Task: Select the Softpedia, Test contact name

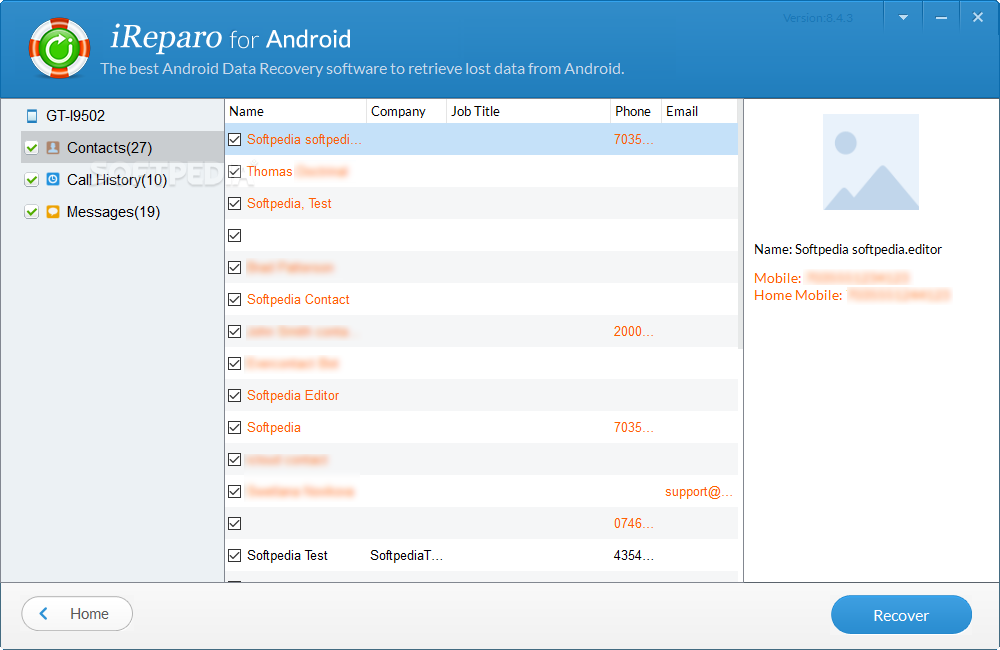Action: pos(289,203)
